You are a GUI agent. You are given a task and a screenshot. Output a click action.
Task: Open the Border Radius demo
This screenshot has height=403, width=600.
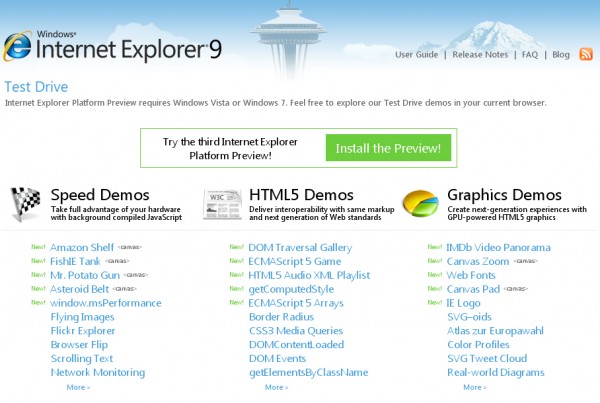(x=281, y=317)
